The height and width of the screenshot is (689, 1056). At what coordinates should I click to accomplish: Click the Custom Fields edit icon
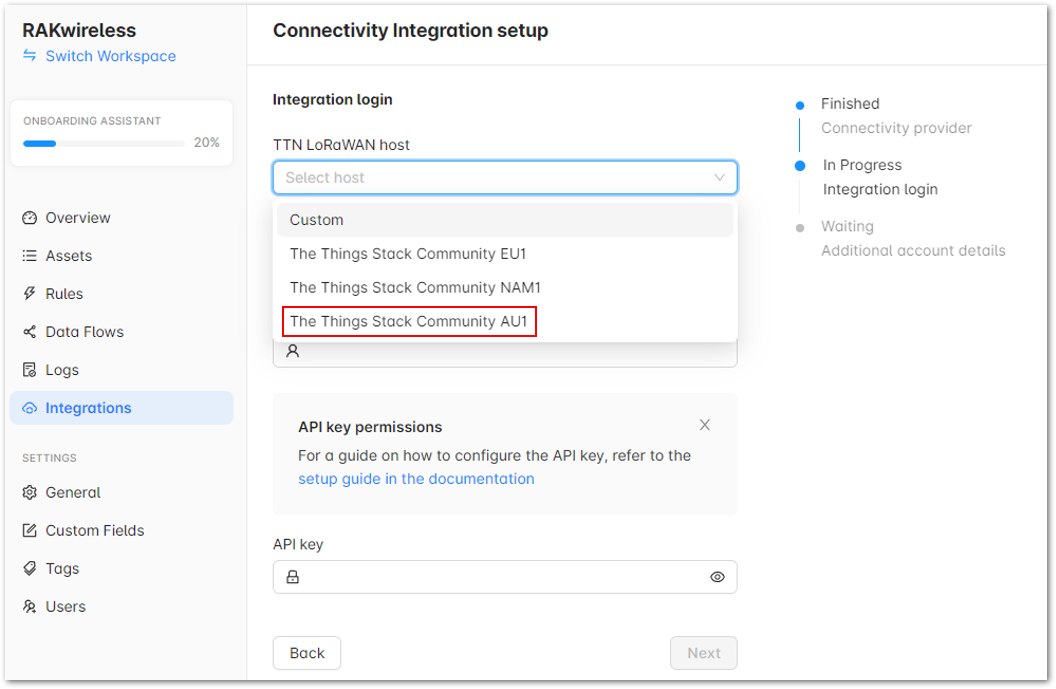(30, 531)
